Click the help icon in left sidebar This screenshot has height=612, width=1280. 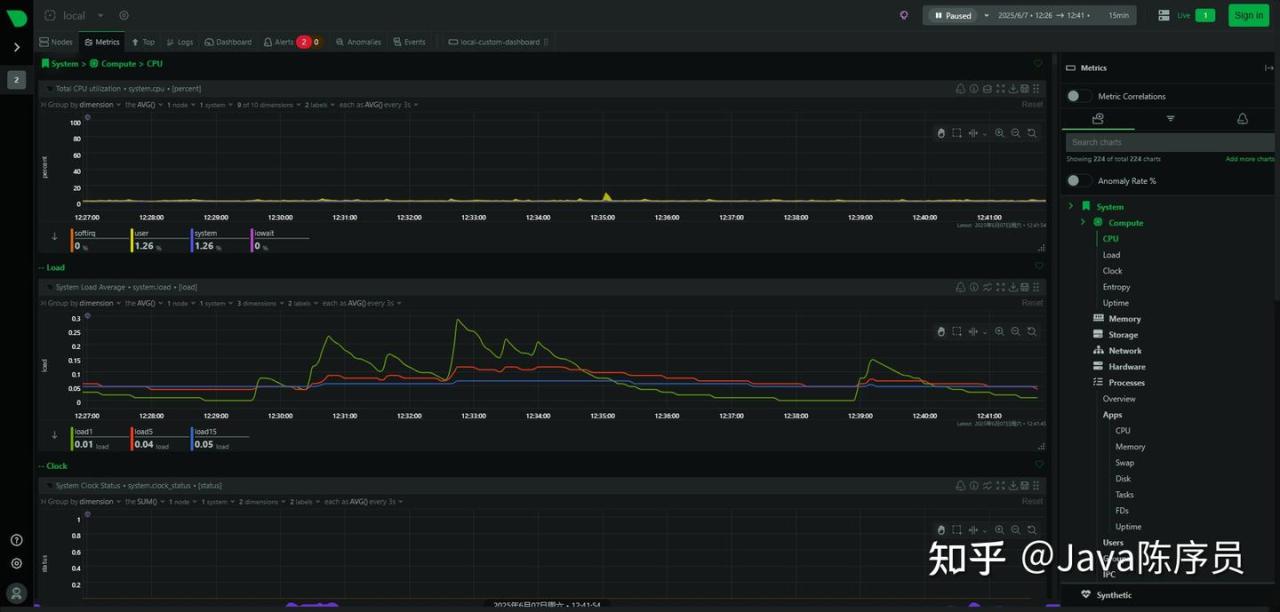click(x=16, y=540)
